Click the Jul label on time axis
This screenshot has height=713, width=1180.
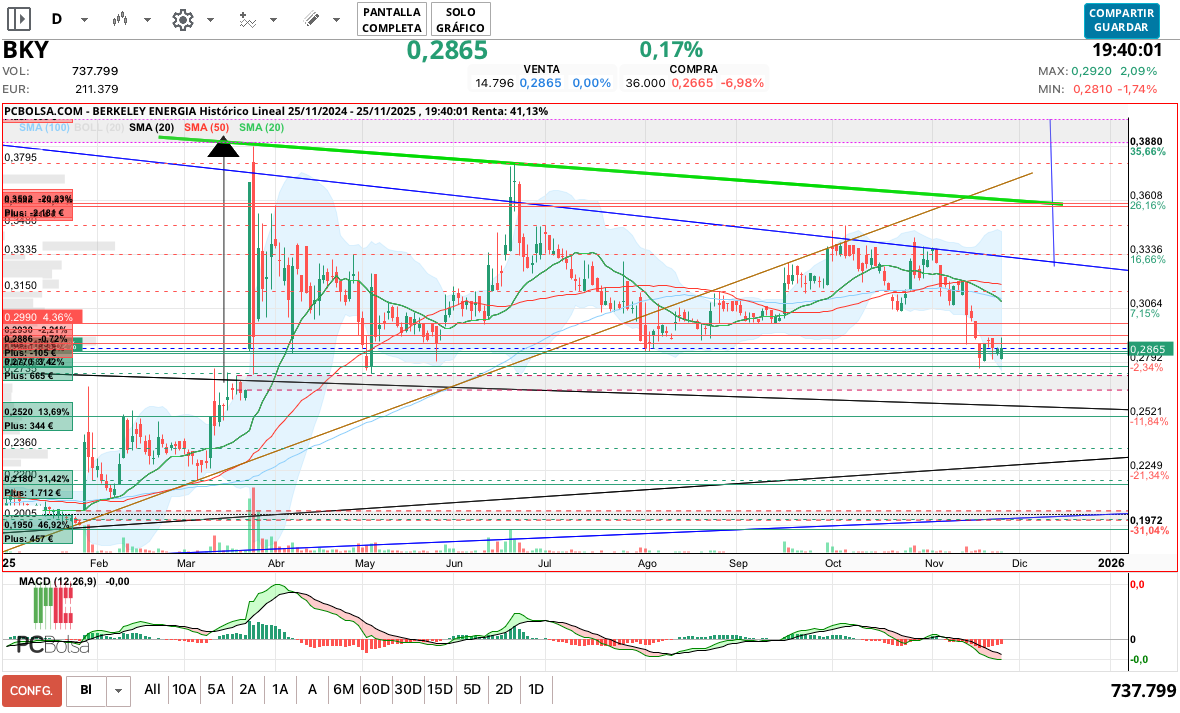tap(544, 563)
